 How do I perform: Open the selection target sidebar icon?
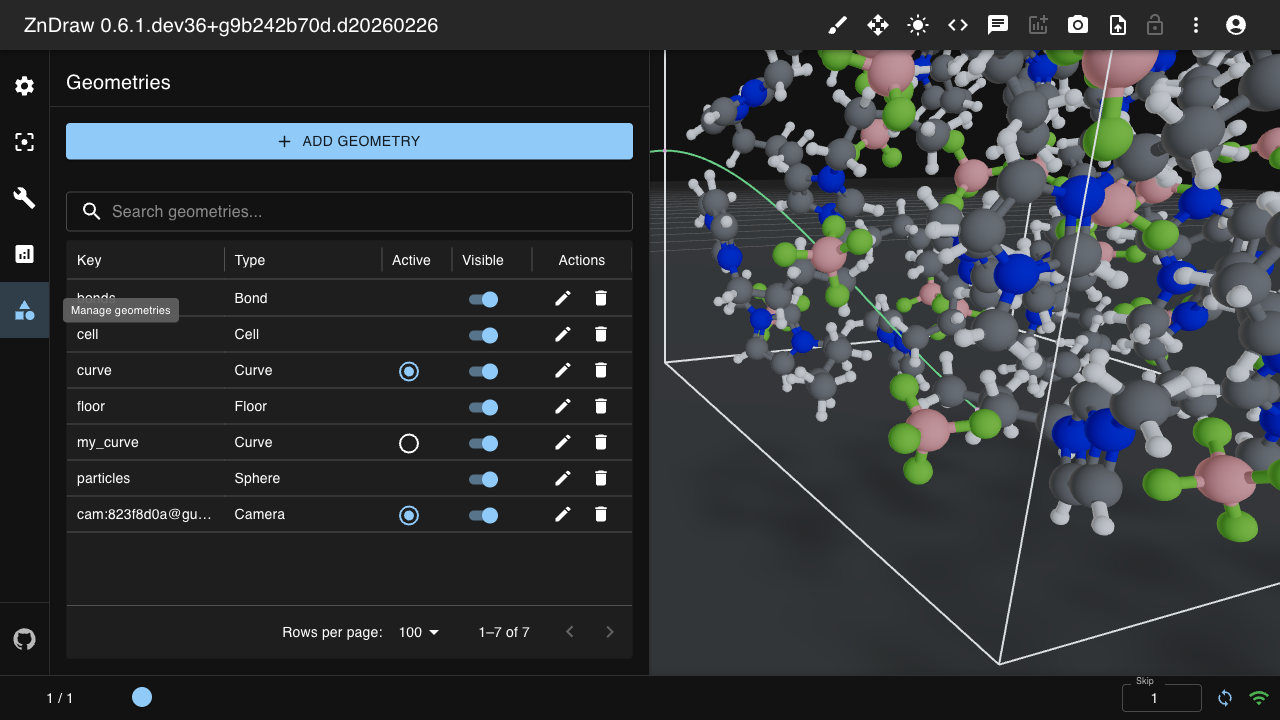(25, 142)
